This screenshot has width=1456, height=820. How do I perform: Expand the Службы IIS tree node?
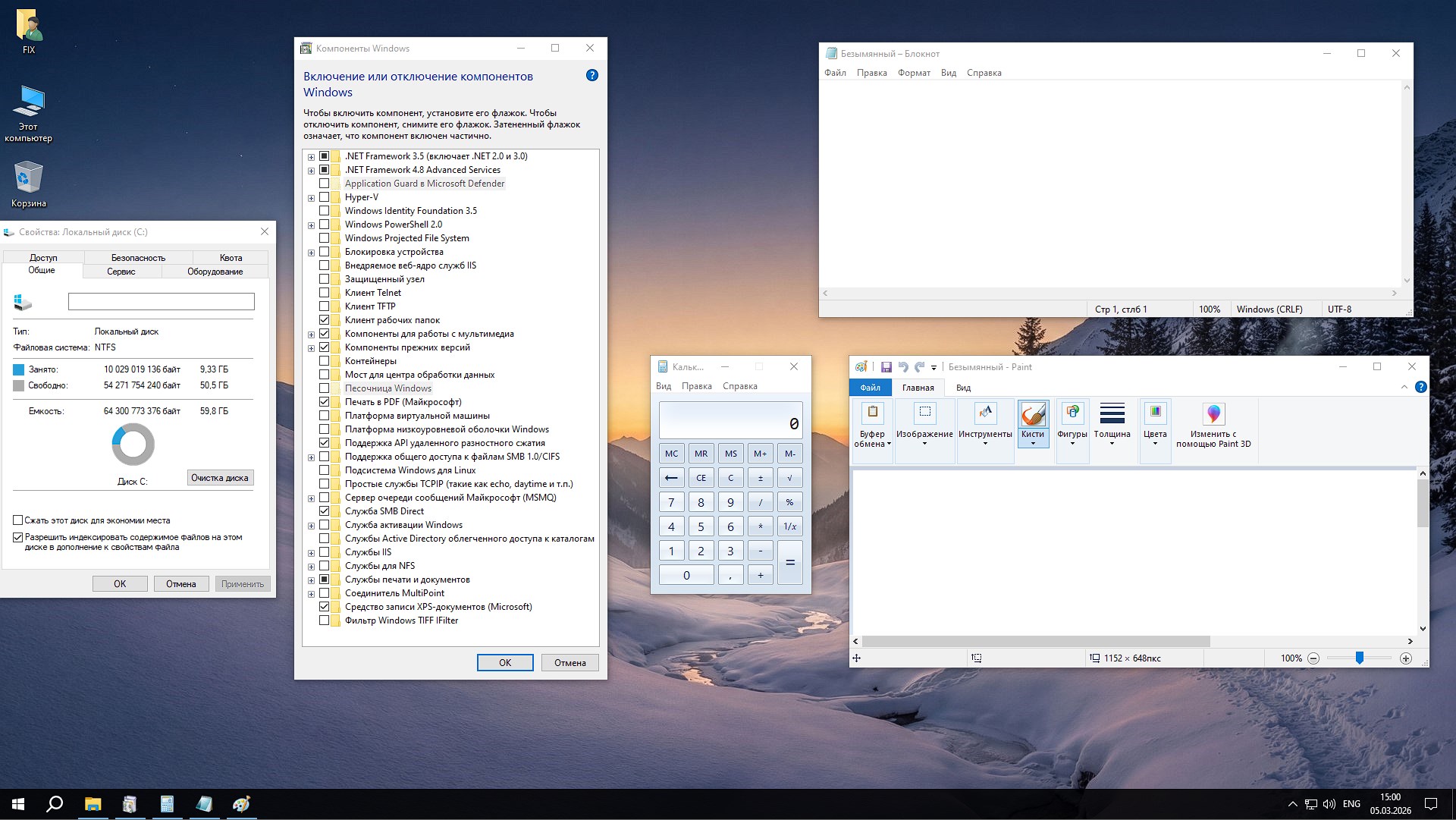click(311, 552)
